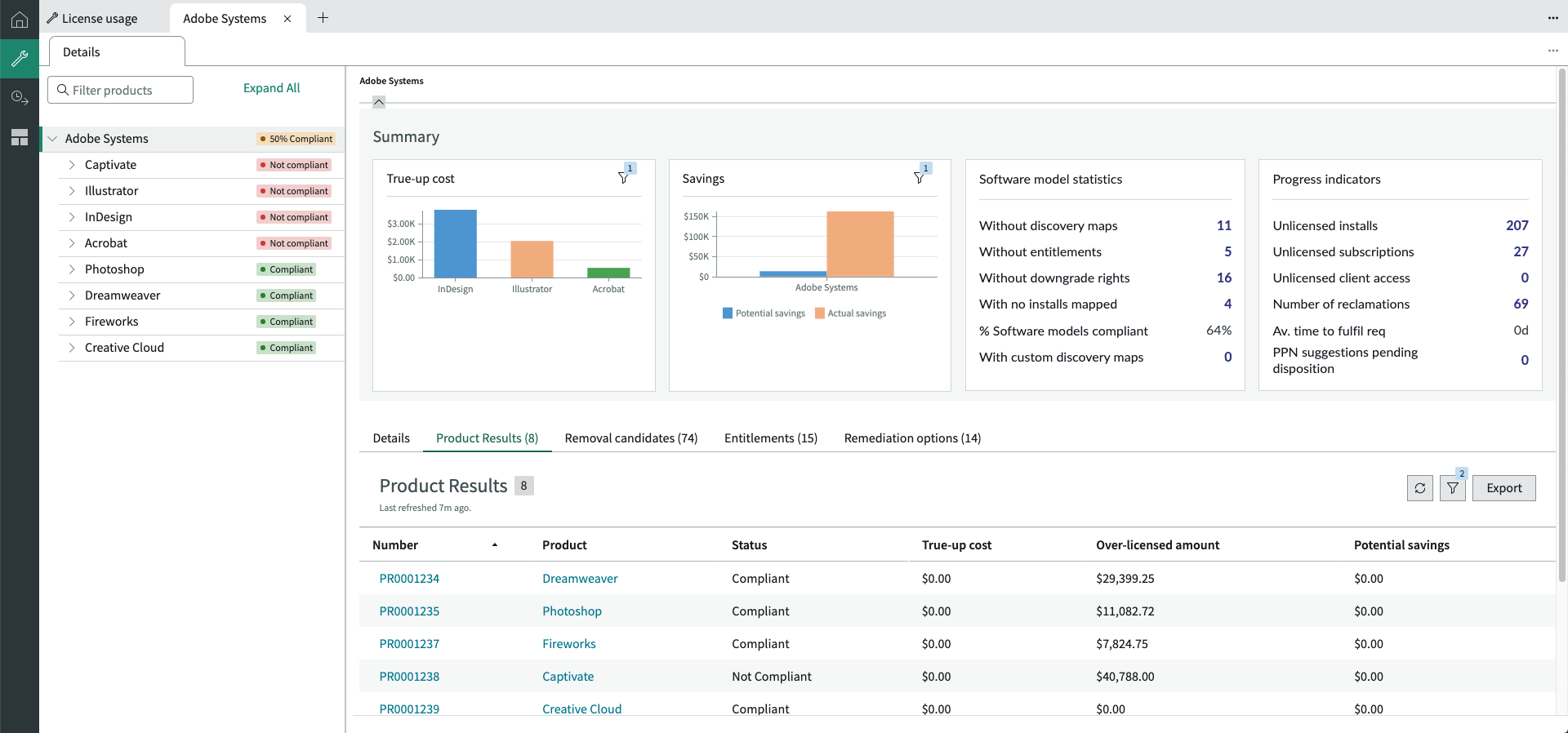Open the Remediation options (14) tab
The image size is (1568, 733).
coord(913,438)
